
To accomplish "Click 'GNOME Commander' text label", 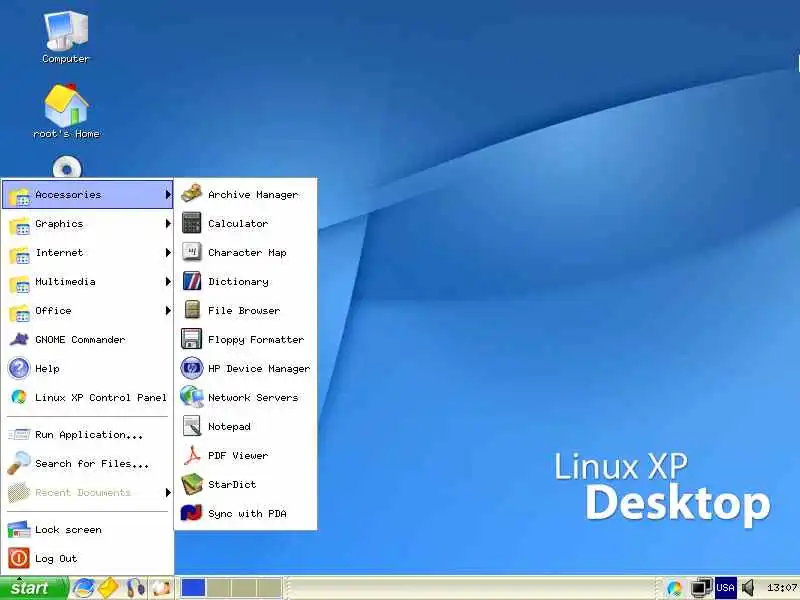I will 80,339.
